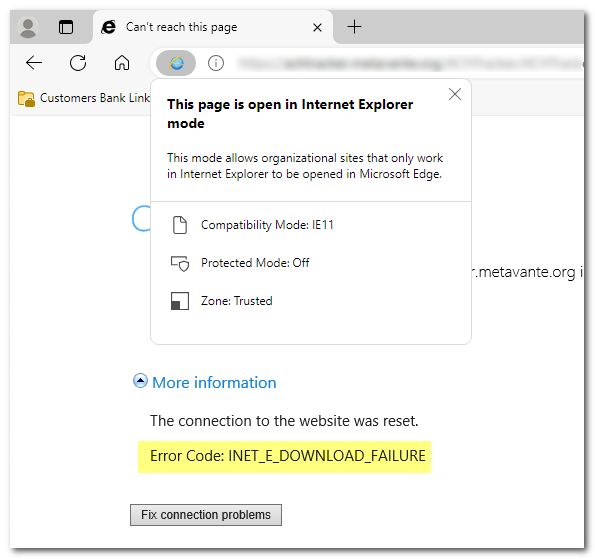Click the More information link text
The height and width of the screenshot is (559, 595).
214,383
